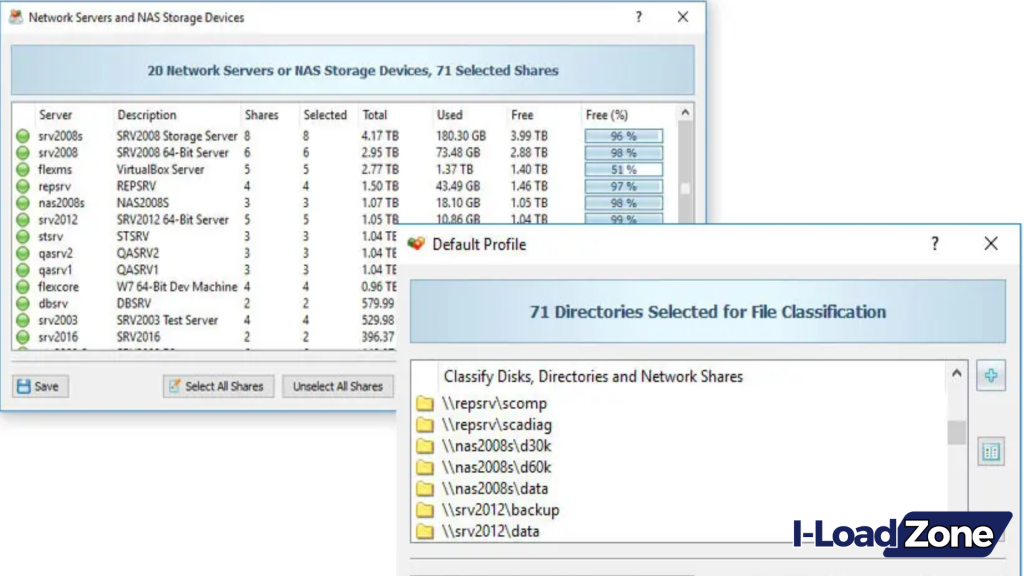Click the Free percentage bar for srv2012
Viewport: 1024px width, 576px height.
(x=622, y=219)
